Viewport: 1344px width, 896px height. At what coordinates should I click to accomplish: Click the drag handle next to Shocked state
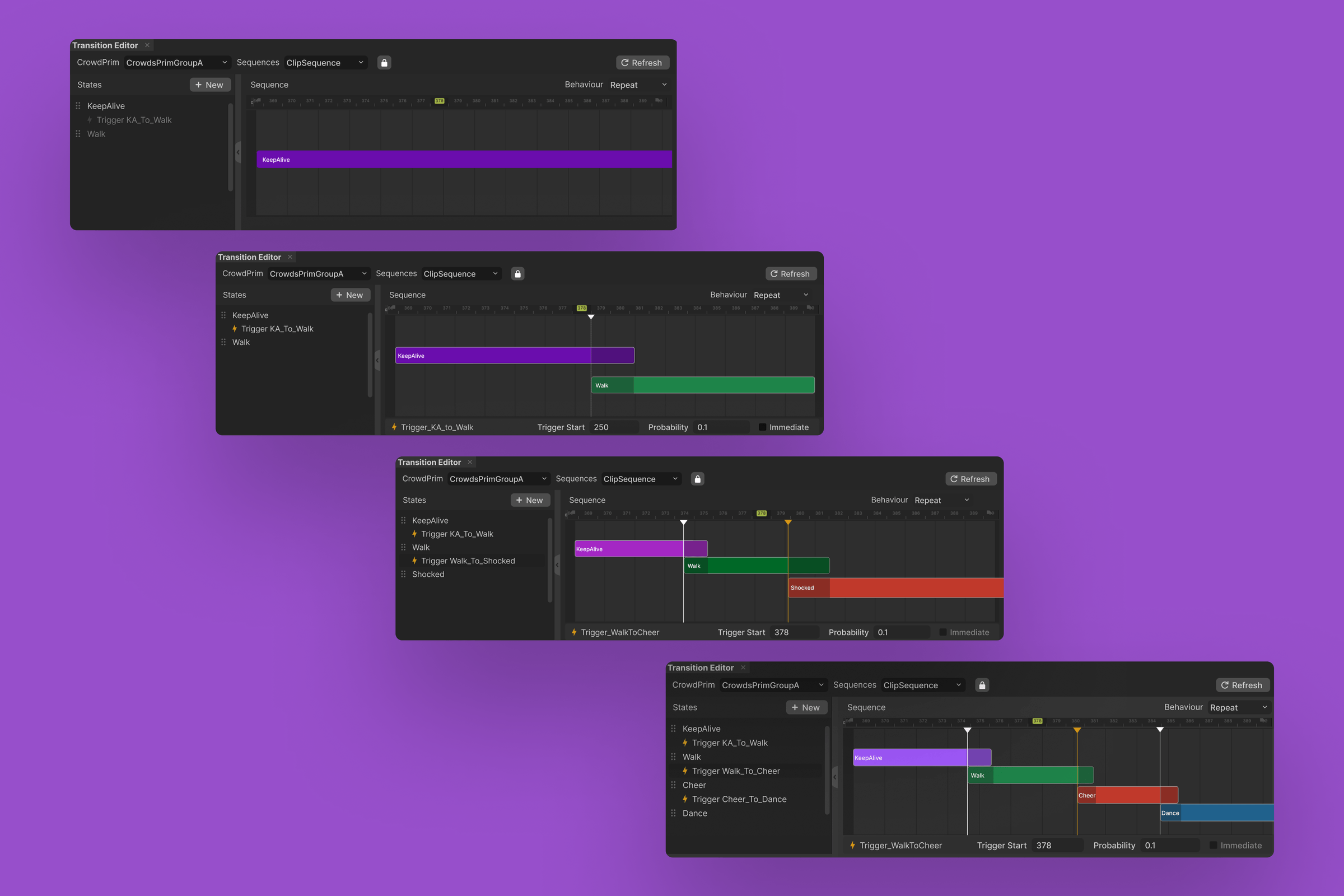403,575
